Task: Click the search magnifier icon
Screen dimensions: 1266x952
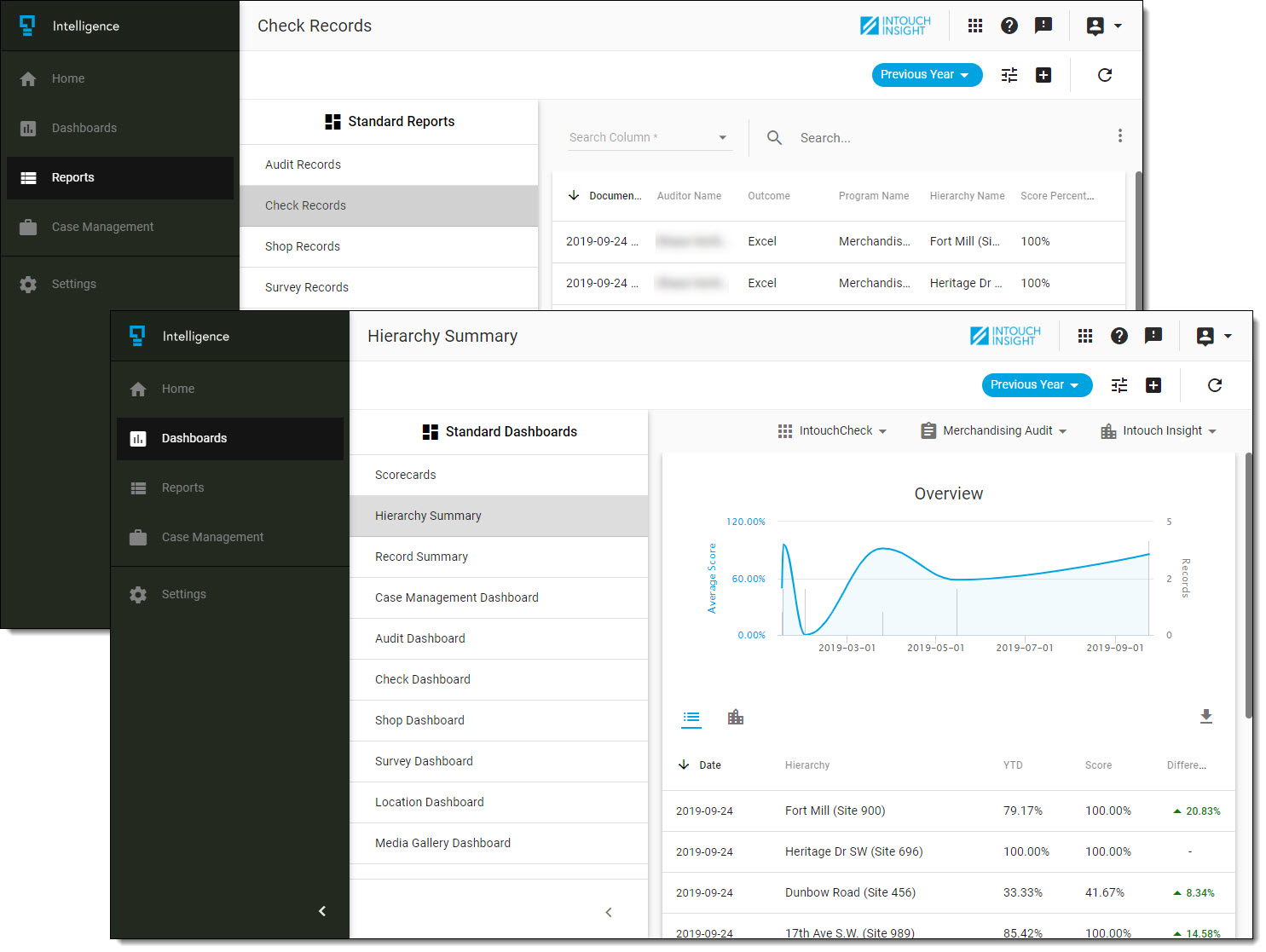Action: click(774, 137)
